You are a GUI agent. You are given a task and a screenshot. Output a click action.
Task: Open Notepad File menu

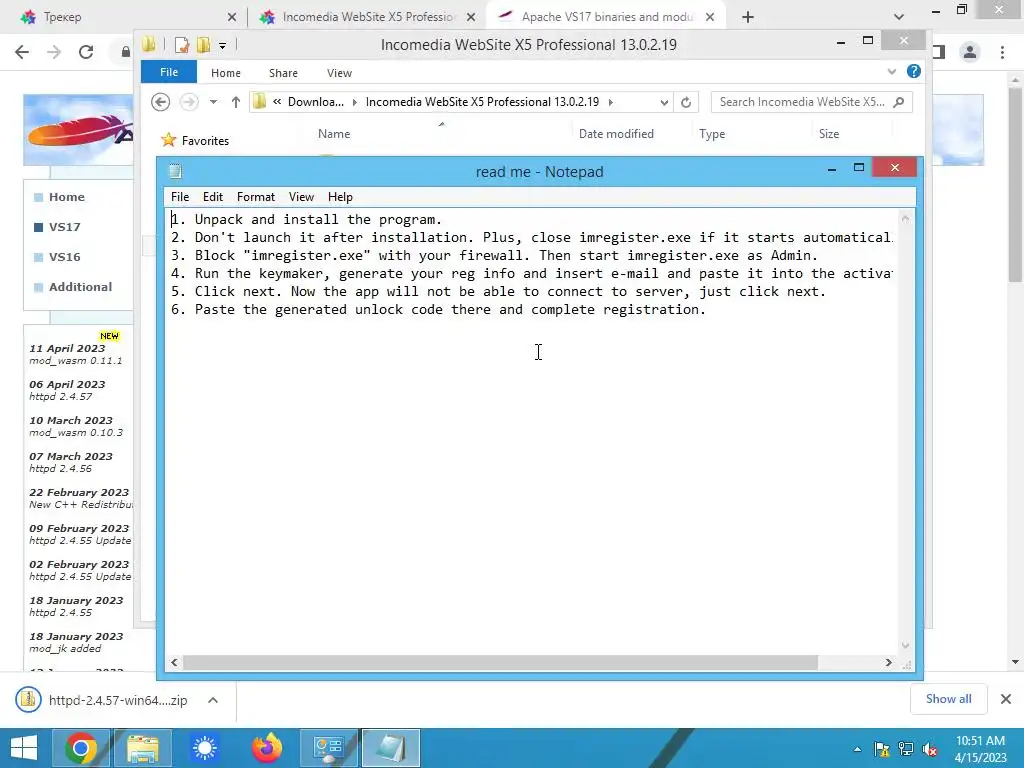point(180,197)
